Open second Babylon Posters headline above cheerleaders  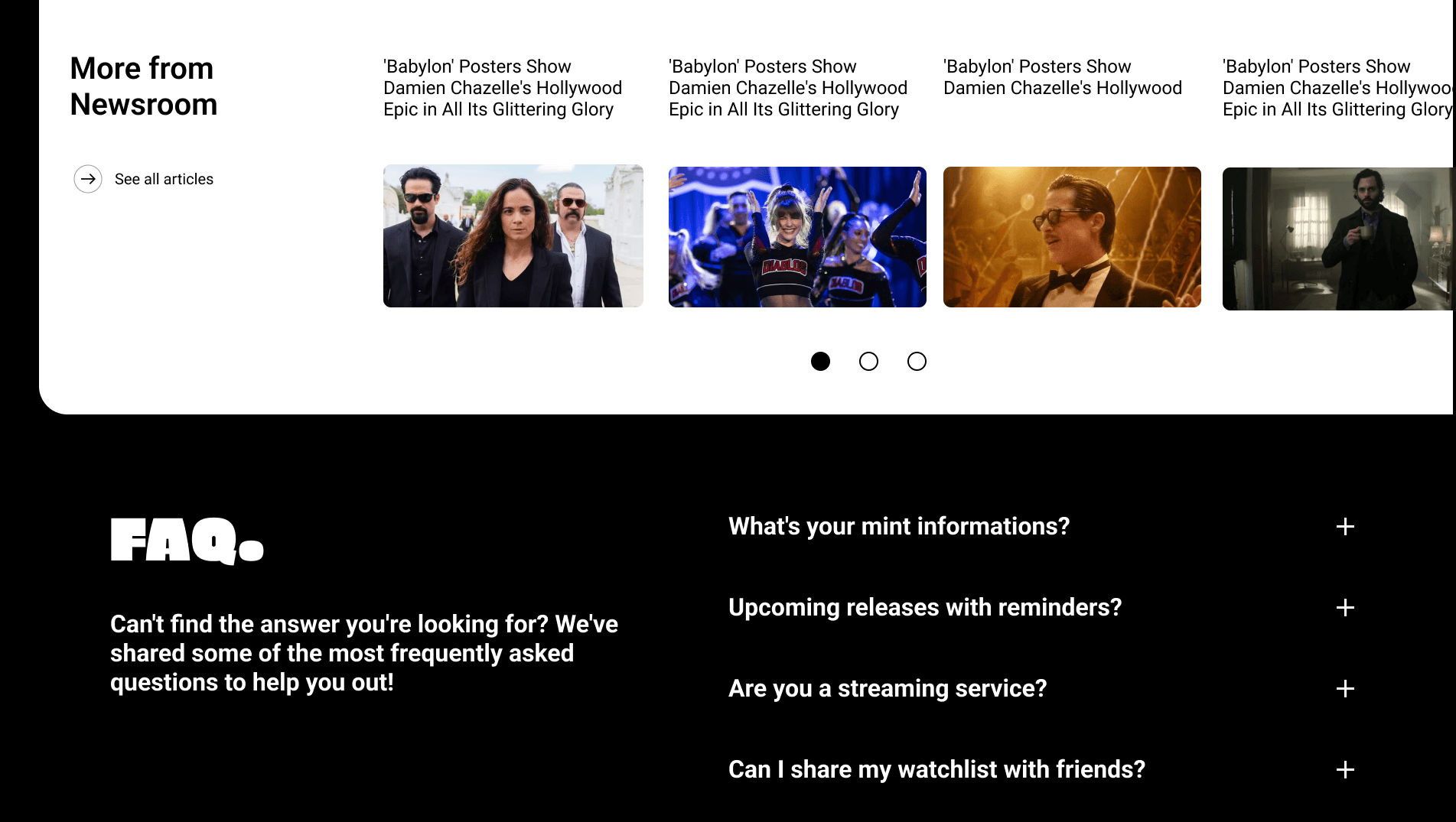pyautogui.click(x=788, y=88)
